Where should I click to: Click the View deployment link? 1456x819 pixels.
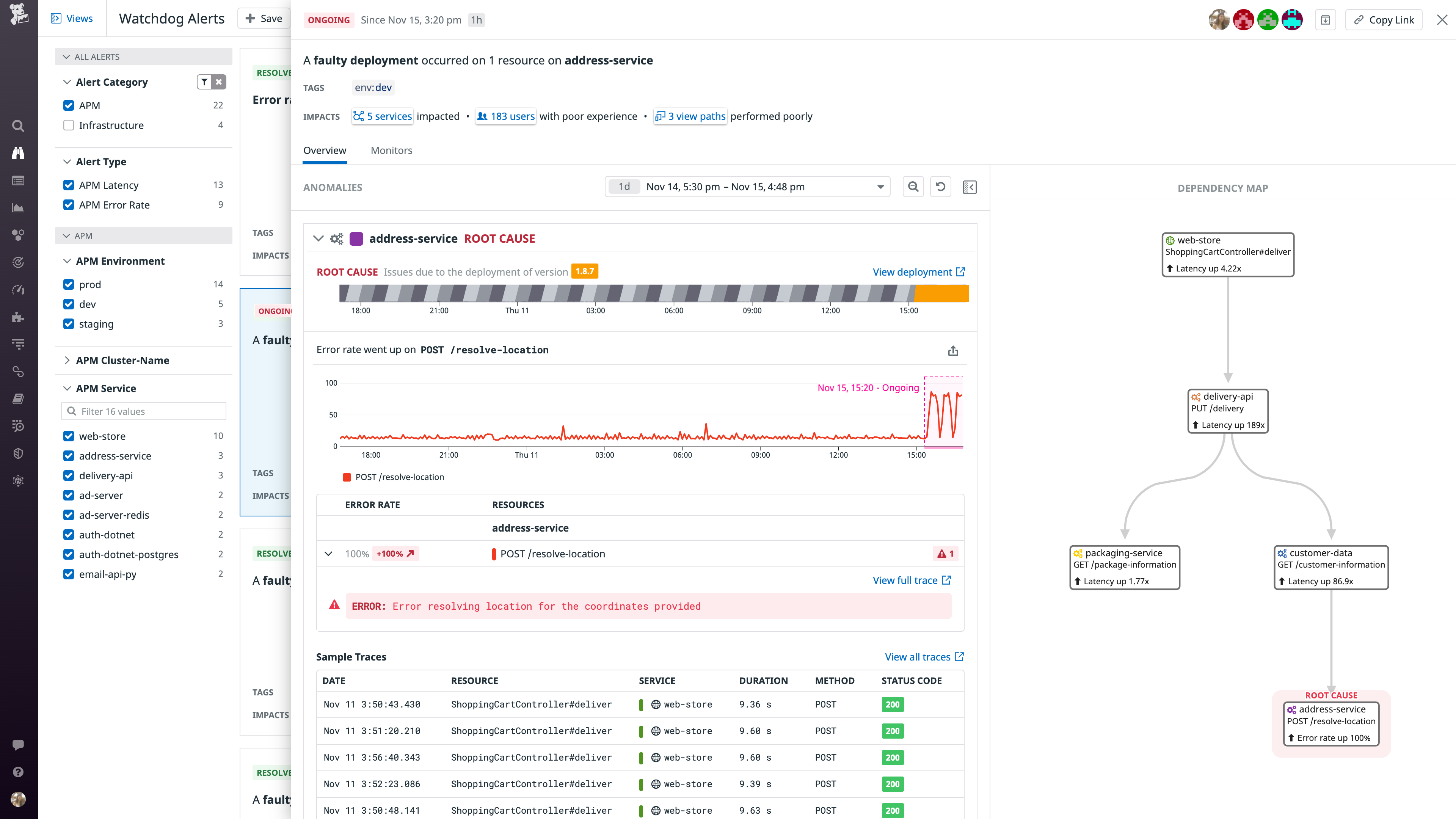[912, 272]
